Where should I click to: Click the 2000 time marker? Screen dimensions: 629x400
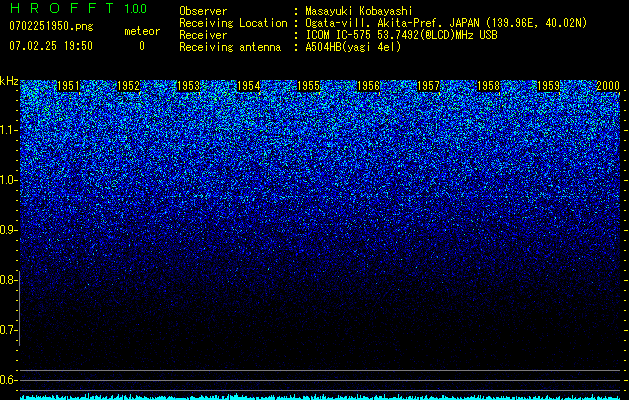pyautogui.click(x=608, y=86)
